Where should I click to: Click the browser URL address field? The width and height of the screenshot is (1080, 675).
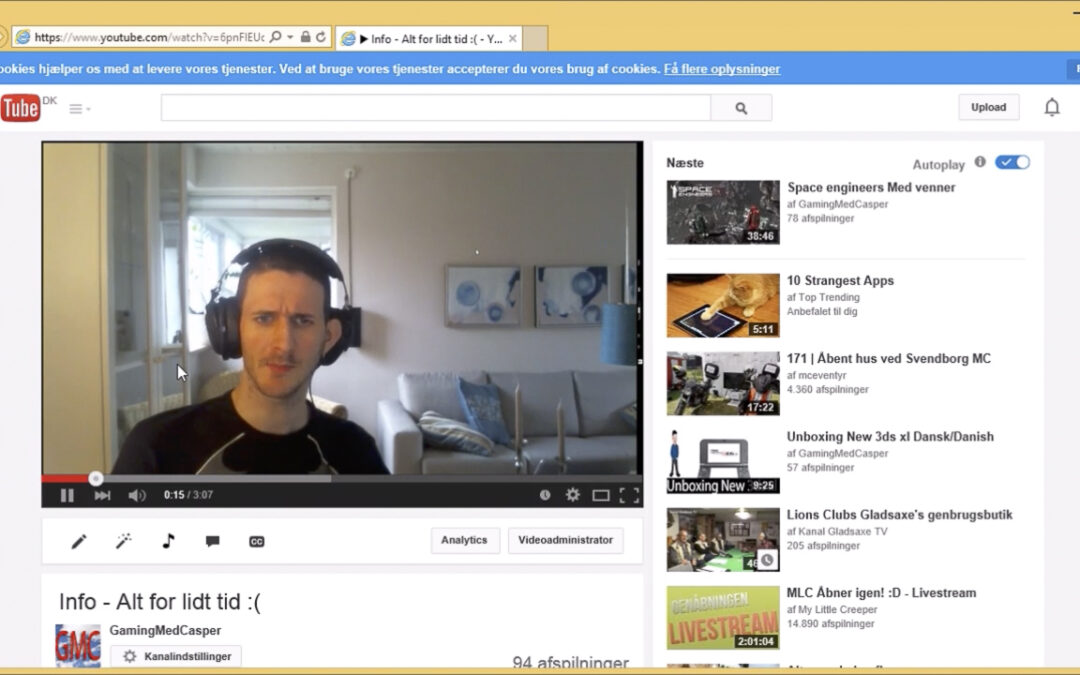coord(149,37)
